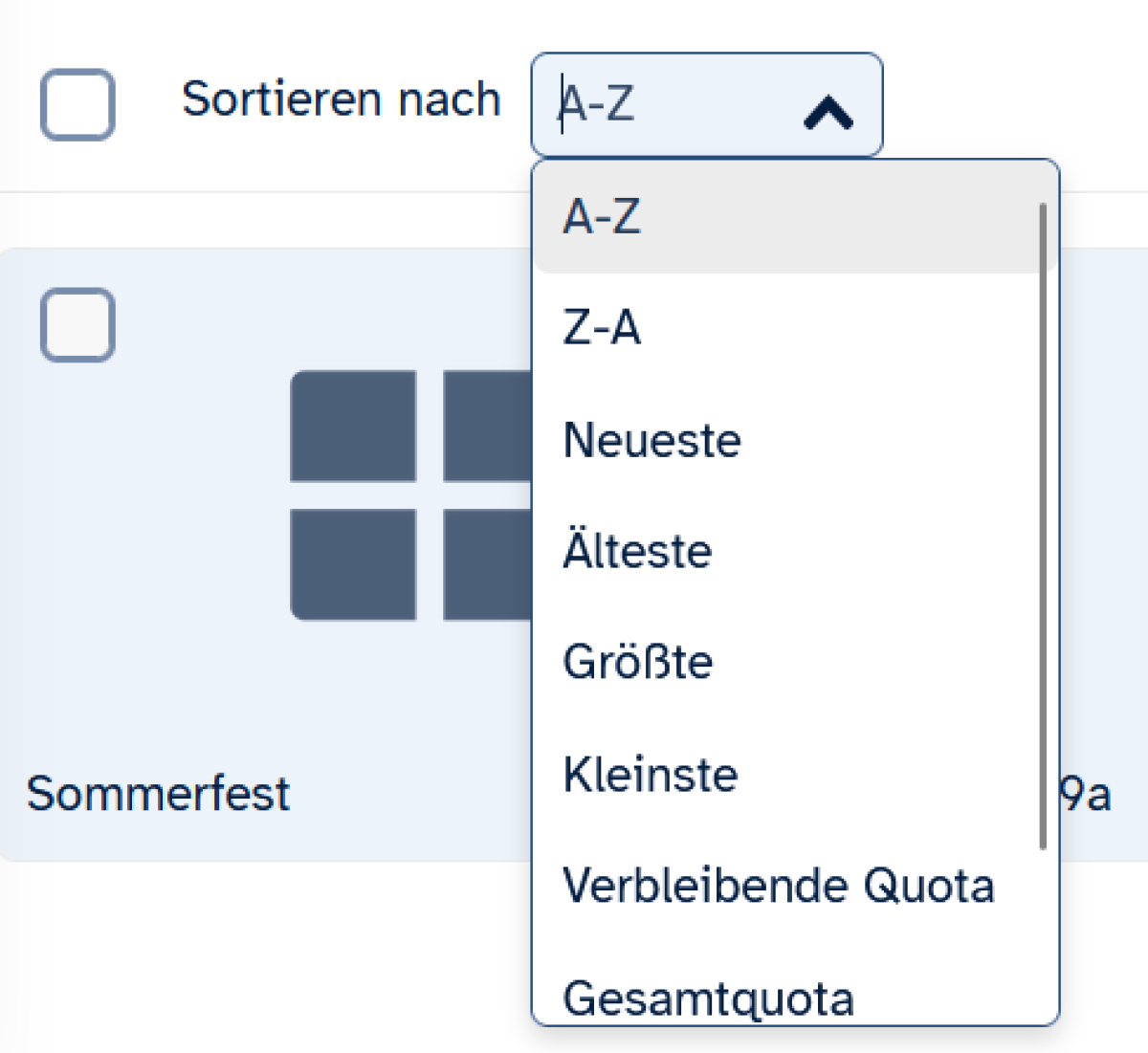Sort items Z-A from the list

click(x=603, y=328)
